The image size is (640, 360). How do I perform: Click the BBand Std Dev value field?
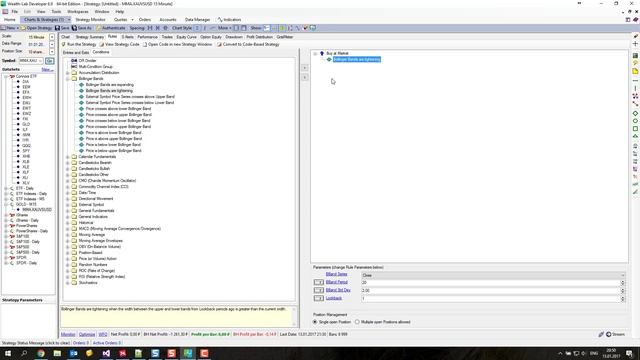(490, 290)
